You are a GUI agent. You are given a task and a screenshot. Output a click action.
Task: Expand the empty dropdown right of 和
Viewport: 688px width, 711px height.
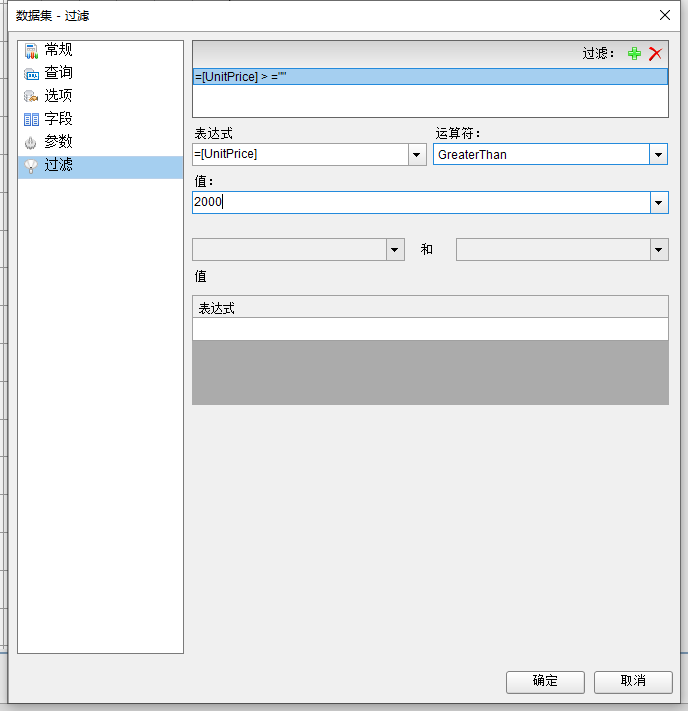(658, 250)
